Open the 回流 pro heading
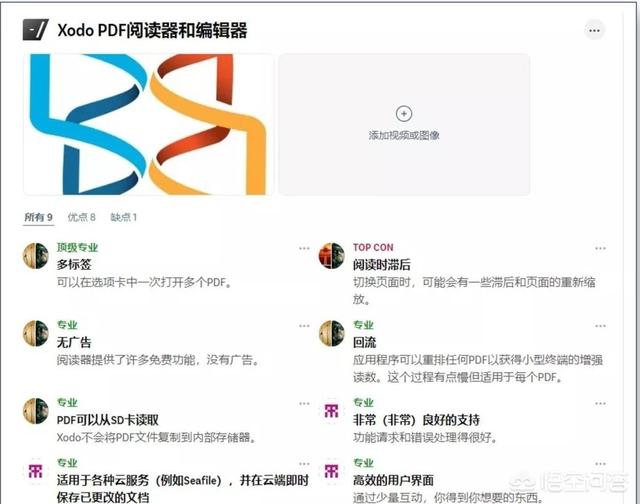Image resolution: width=640 pixels, height=504 pixels. click(x=364, y=342)
